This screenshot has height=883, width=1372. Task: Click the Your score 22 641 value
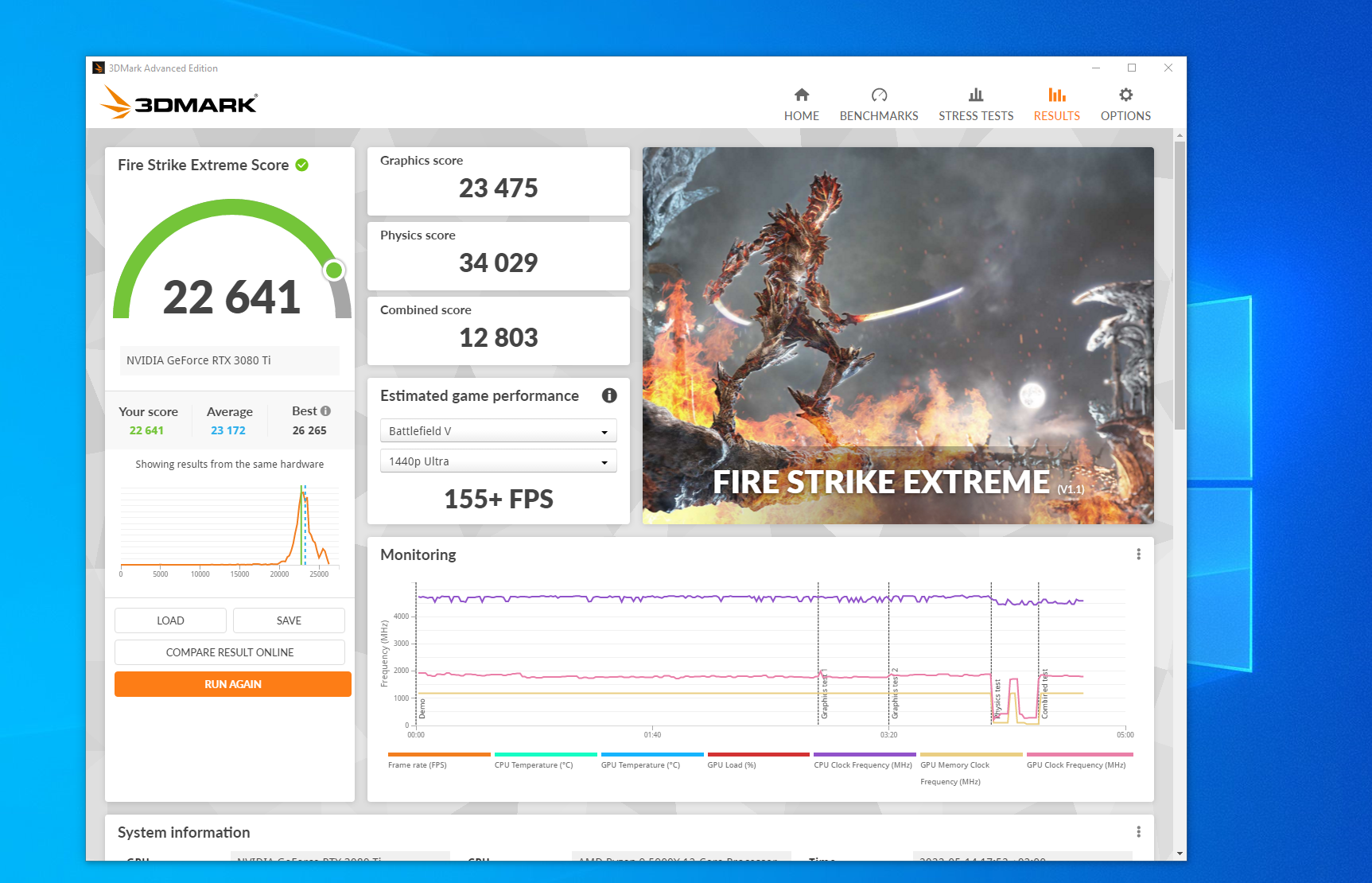coord(146,430)
